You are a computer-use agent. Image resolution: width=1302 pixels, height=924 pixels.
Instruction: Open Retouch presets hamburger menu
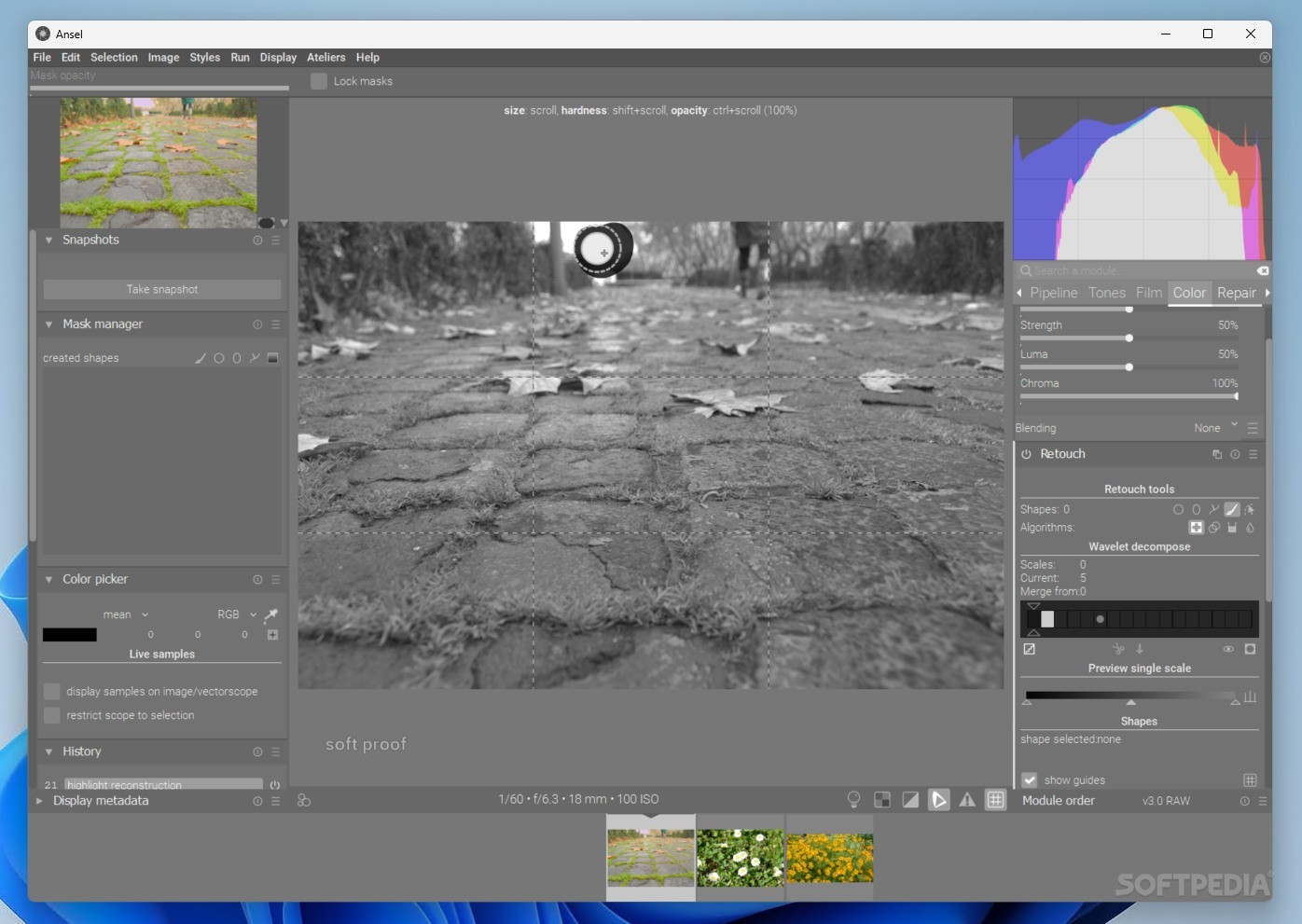1254,454
